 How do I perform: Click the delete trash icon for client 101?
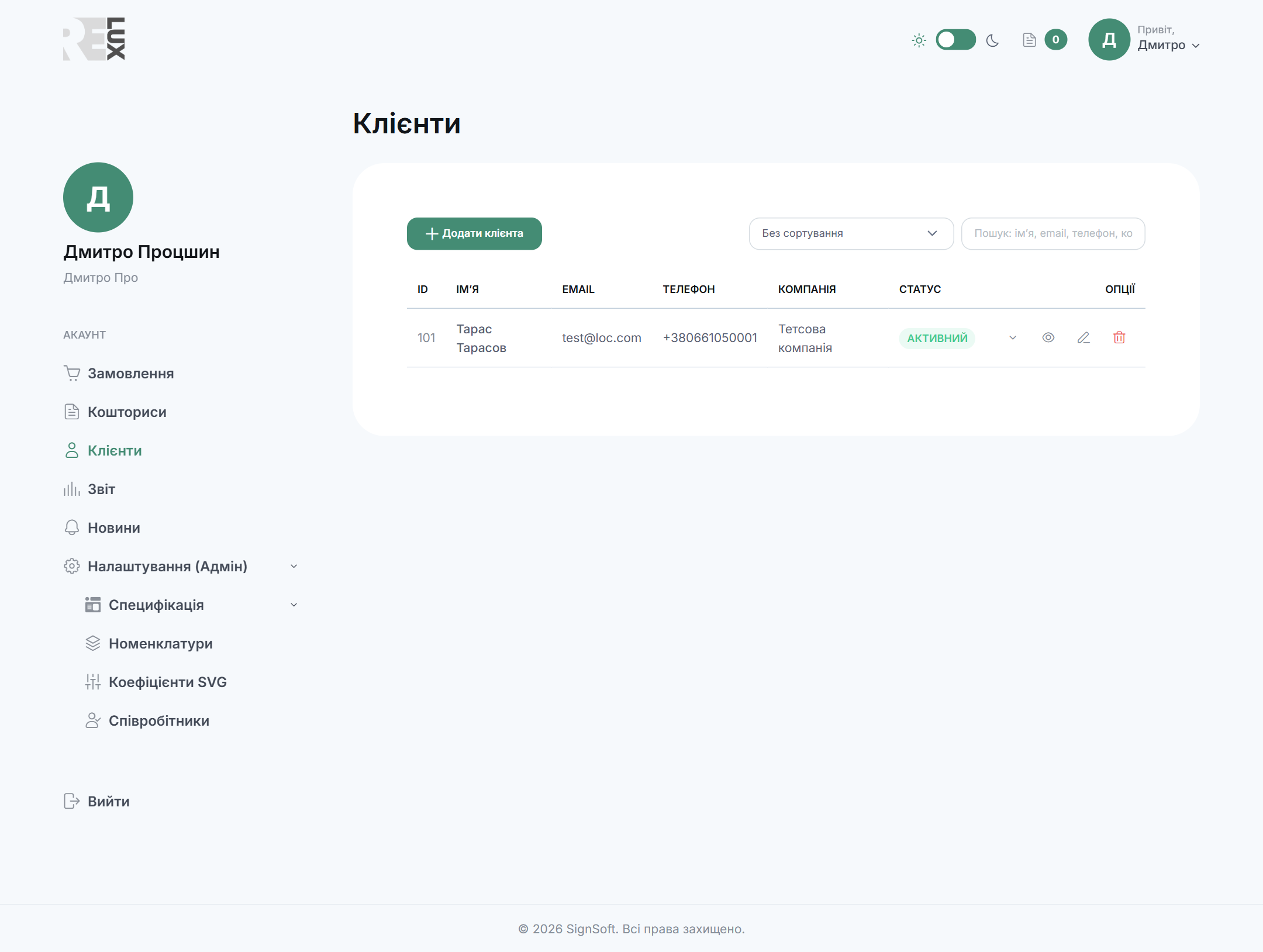coord(1119,337)
